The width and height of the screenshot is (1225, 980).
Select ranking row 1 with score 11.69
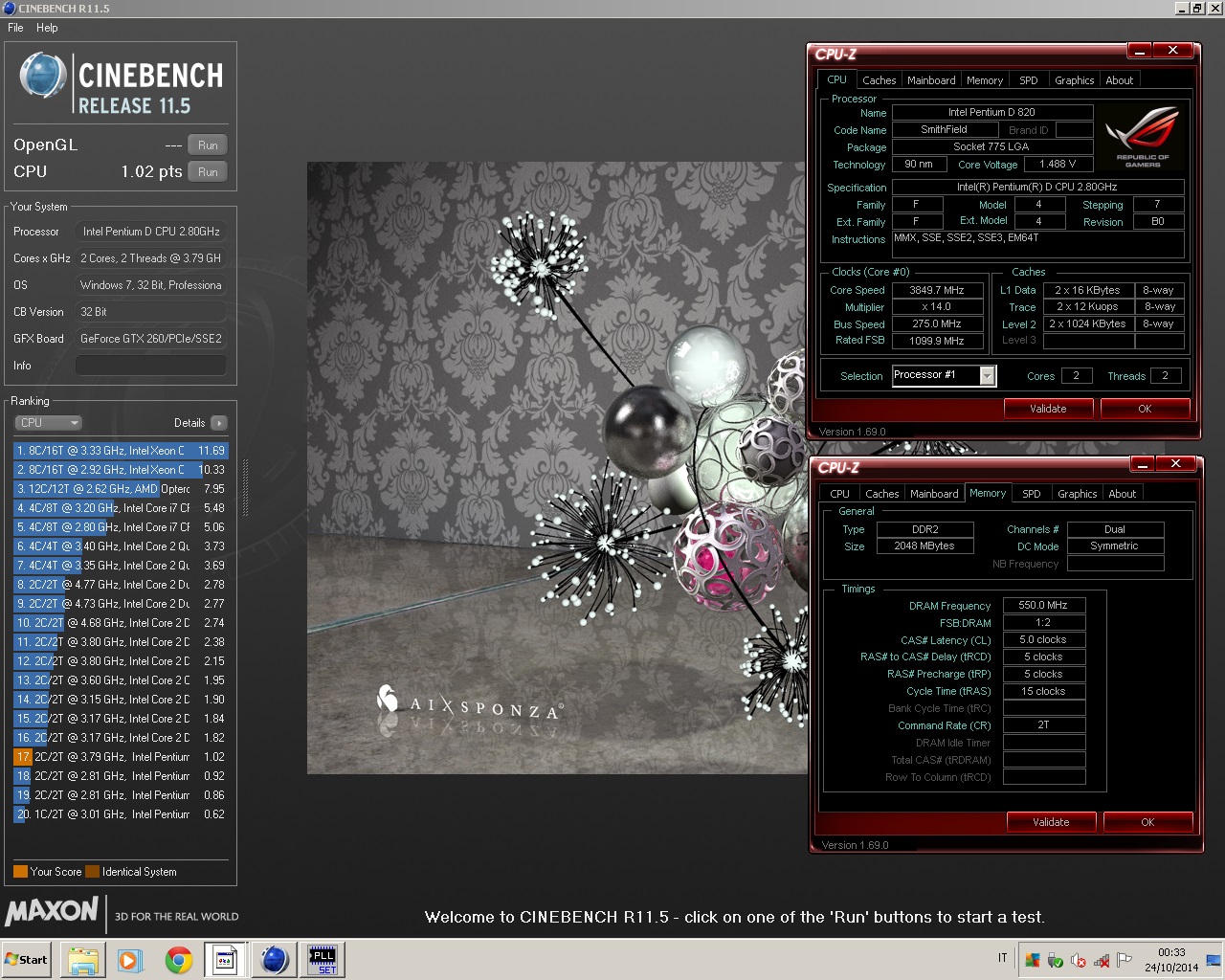(120, 451)
